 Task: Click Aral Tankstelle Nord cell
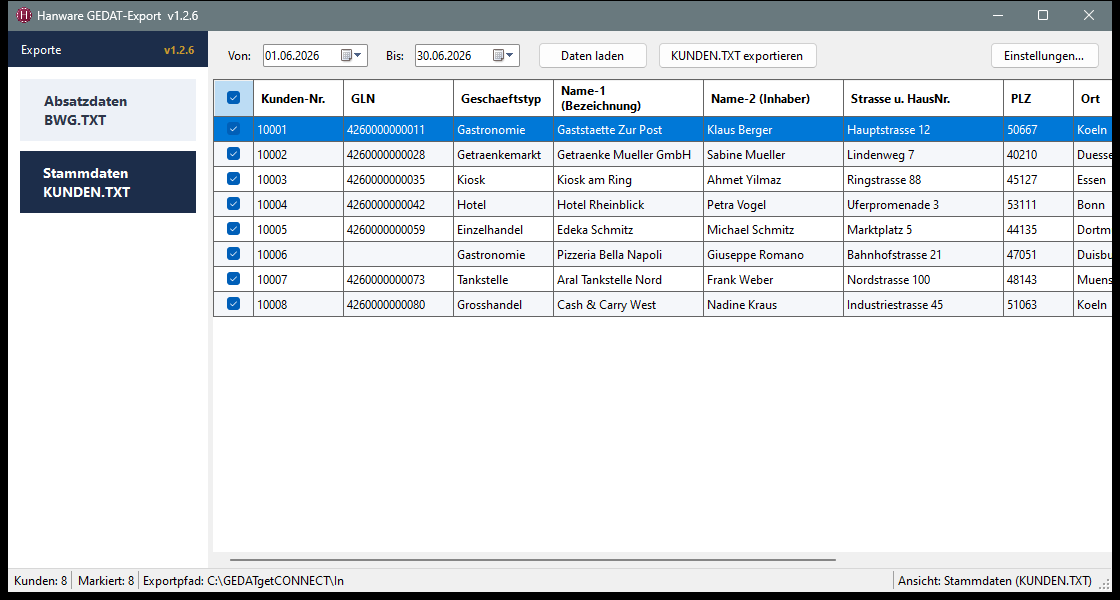629,280
